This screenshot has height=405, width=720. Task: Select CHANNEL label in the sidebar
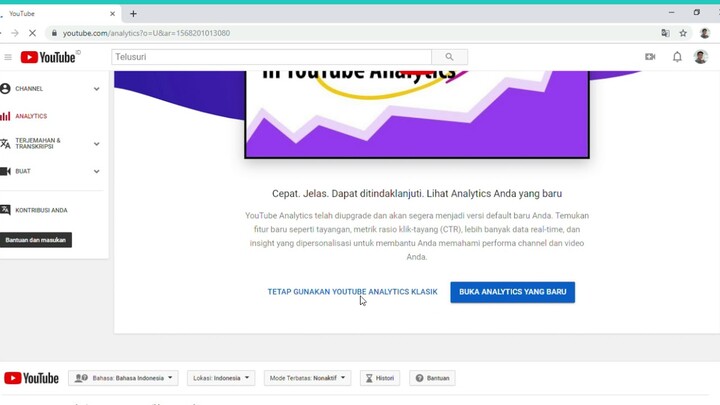click(29, 89)
